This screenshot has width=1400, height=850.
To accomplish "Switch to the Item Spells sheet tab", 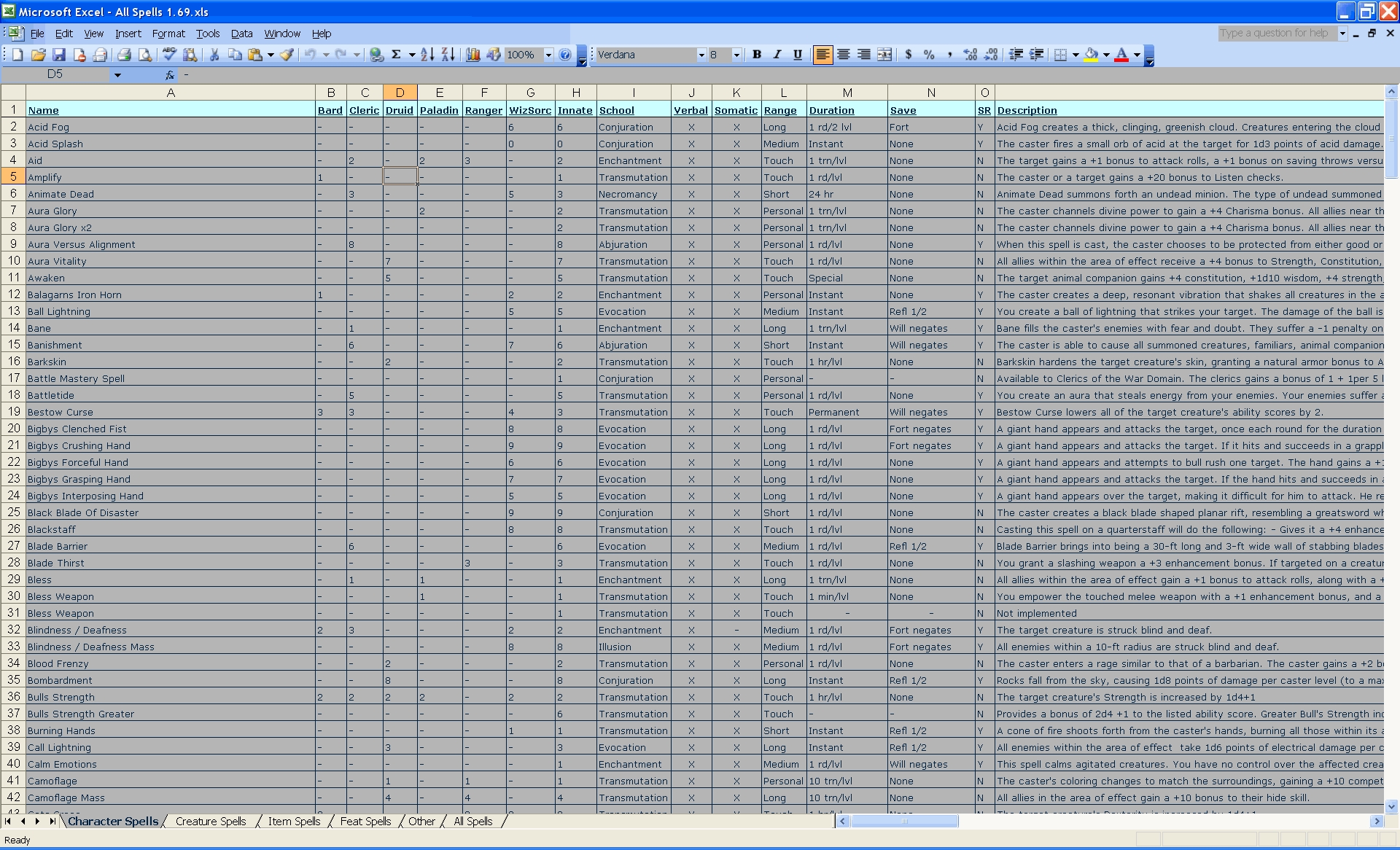I will 294,822.
